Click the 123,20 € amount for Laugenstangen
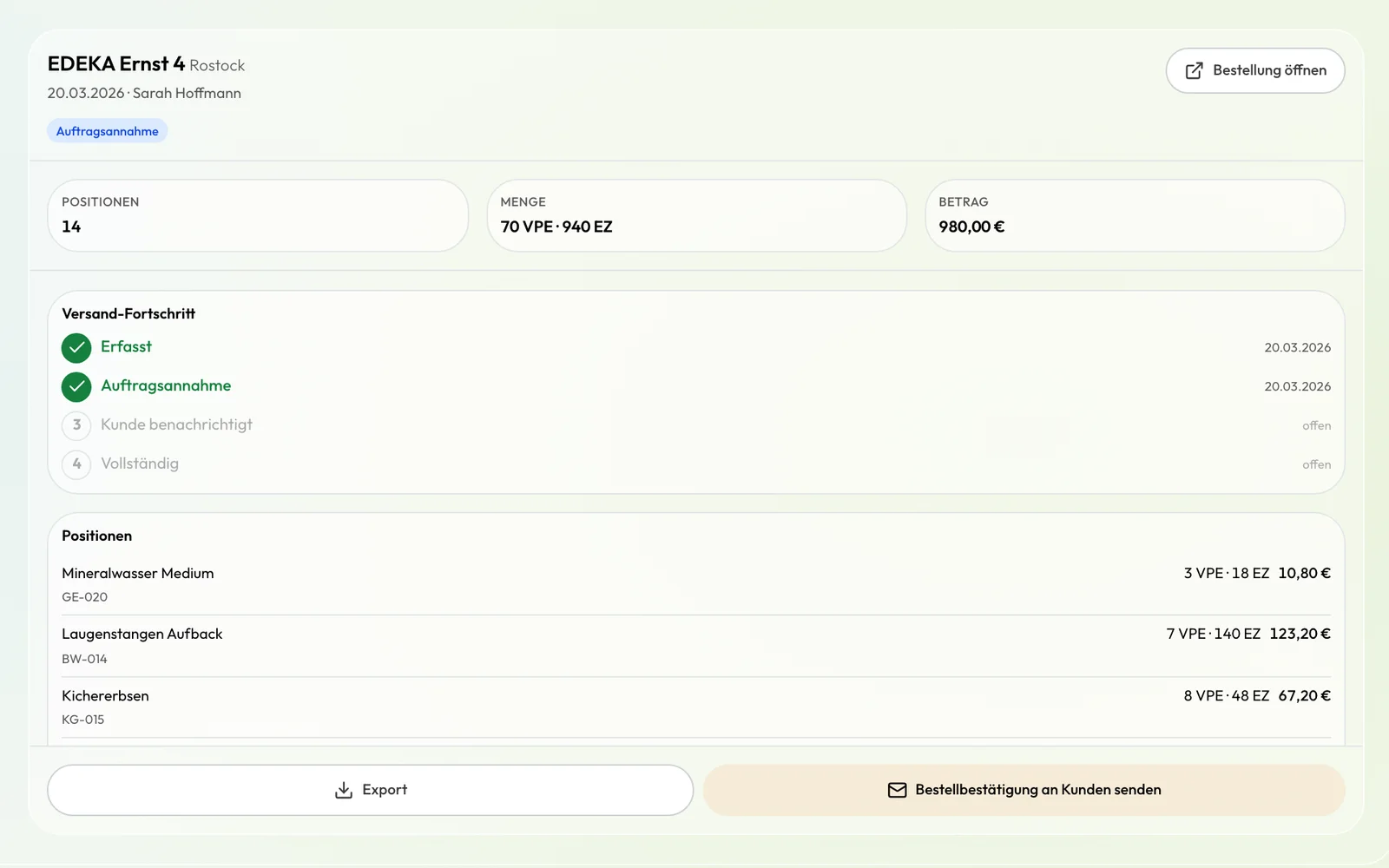 [1300, 634]
